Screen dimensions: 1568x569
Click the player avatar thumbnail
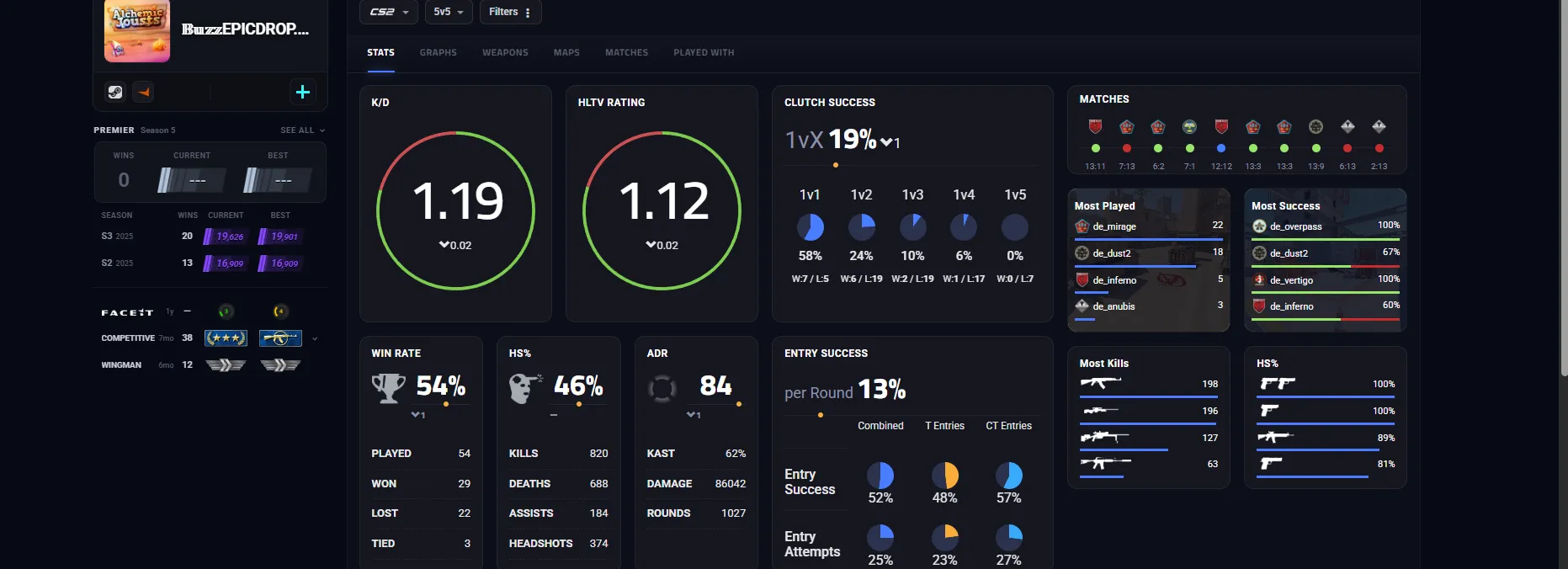(137, 30)
